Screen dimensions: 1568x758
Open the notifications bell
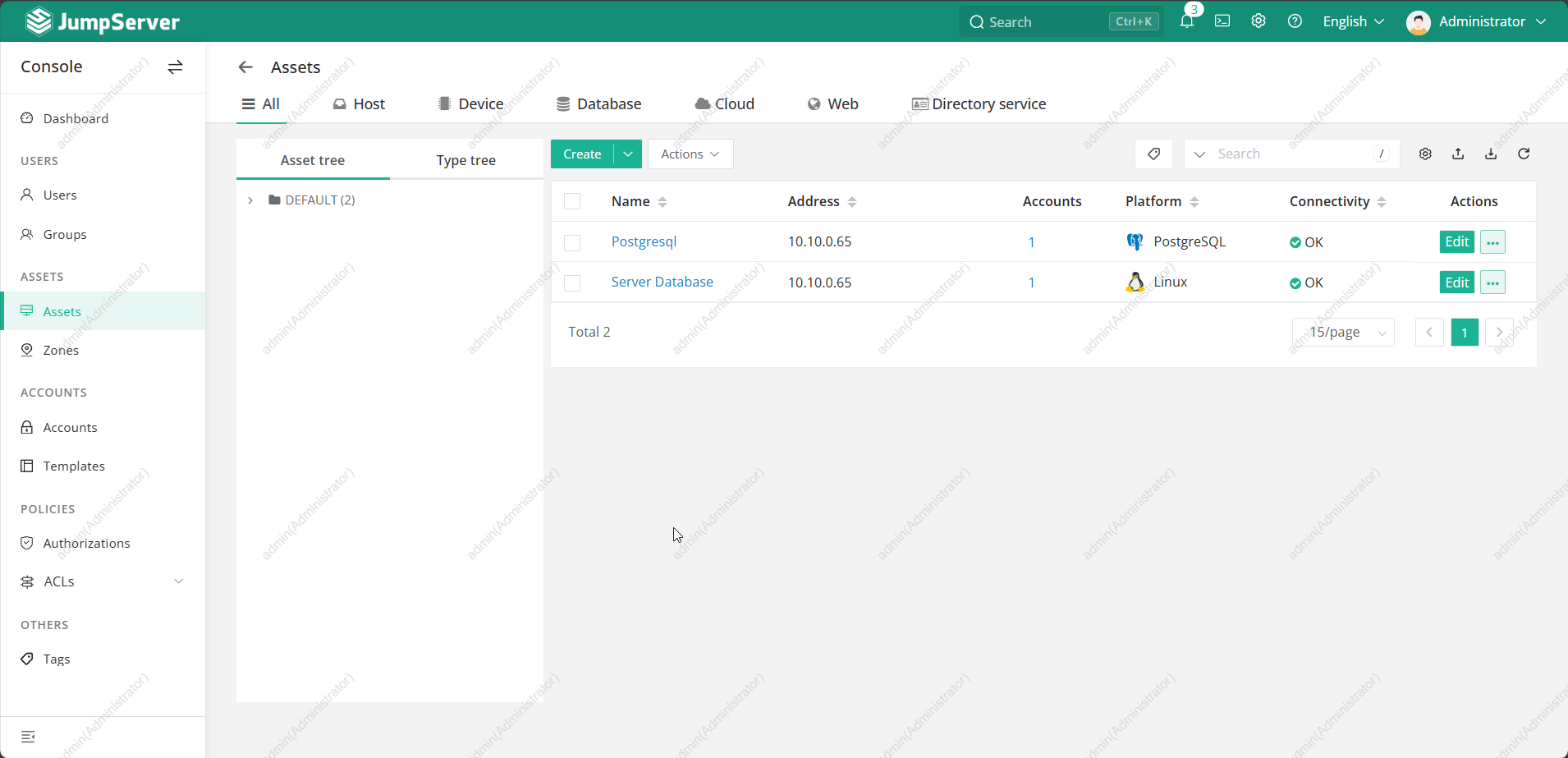pos(1186,21)
